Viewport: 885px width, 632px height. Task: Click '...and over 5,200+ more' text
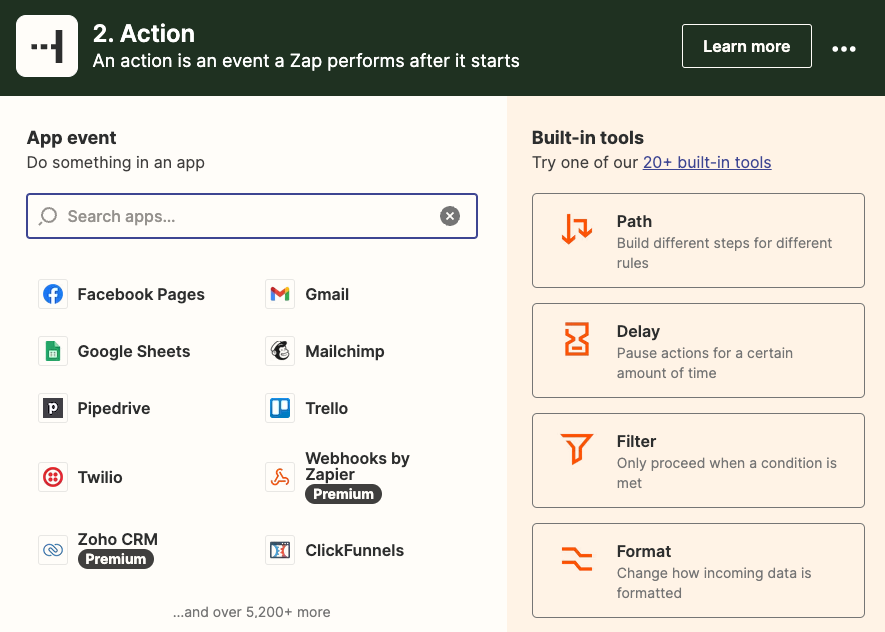pyautogui.click(x=252, y=612)
